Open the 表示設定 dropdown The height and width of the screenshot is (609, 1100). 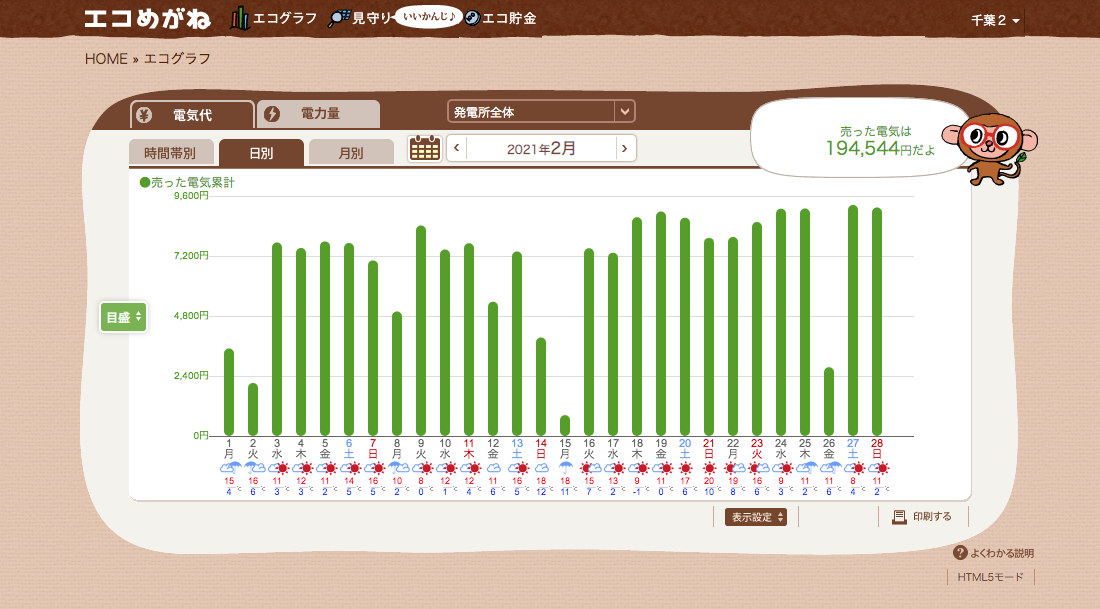[x=756, y=517]
